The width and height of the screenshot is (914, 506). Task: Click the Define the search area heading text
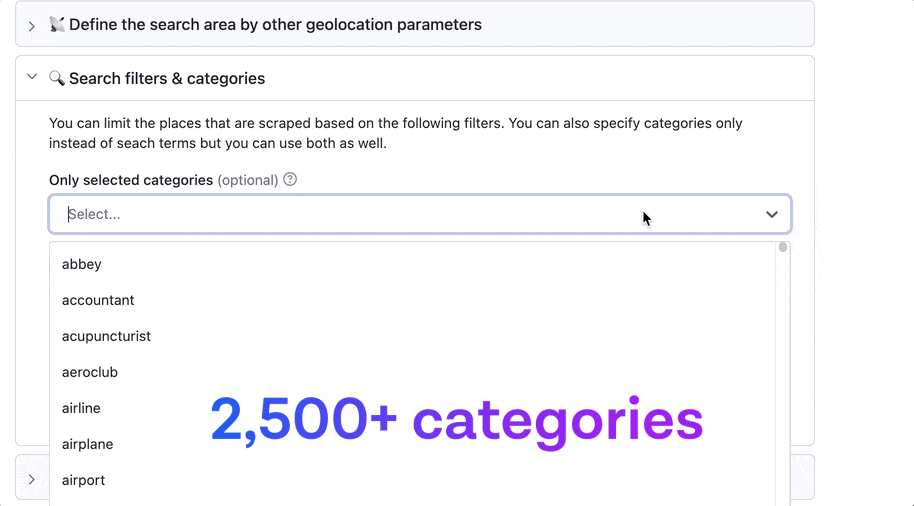(275, 24)
